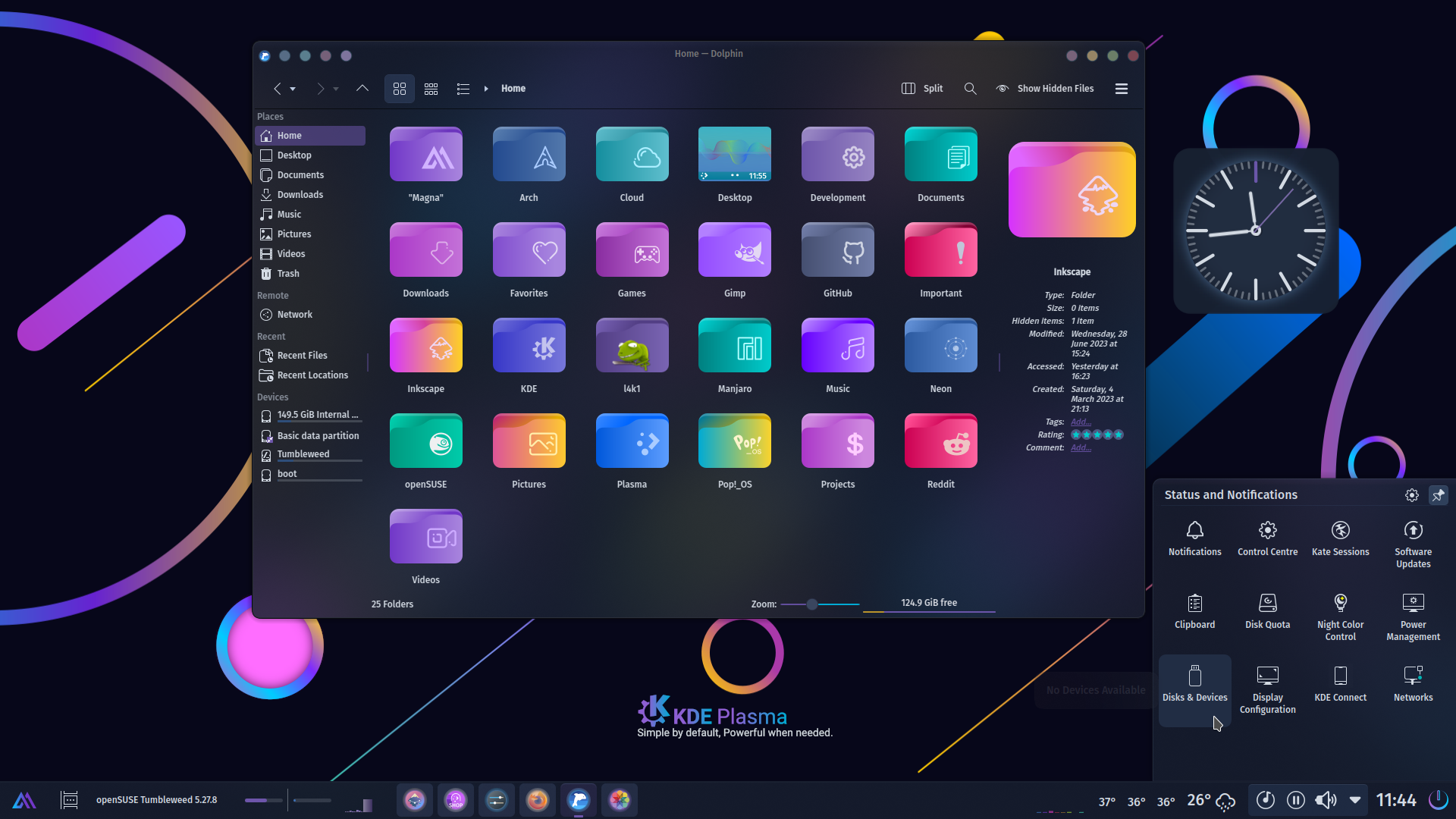
Task: Open Tumbleweed device in sidebar
Action: coord(311,455)
